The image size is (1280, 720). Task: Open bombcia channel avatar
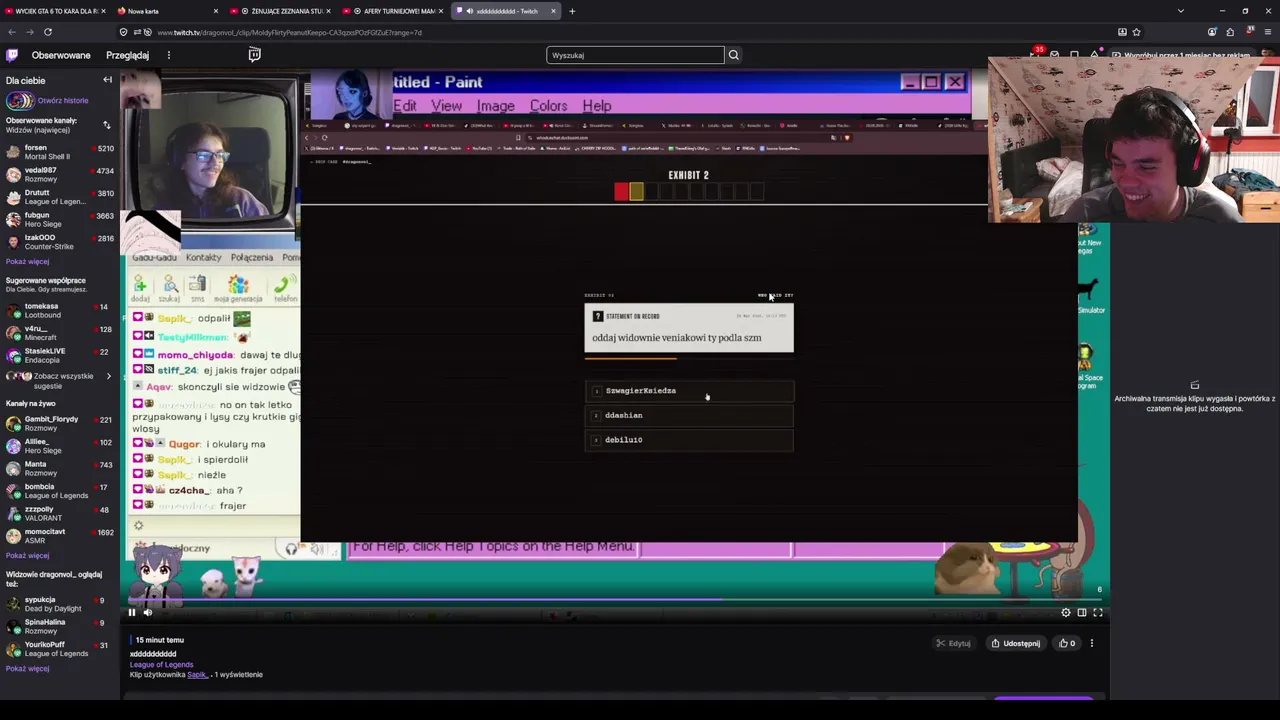point(13,491)
